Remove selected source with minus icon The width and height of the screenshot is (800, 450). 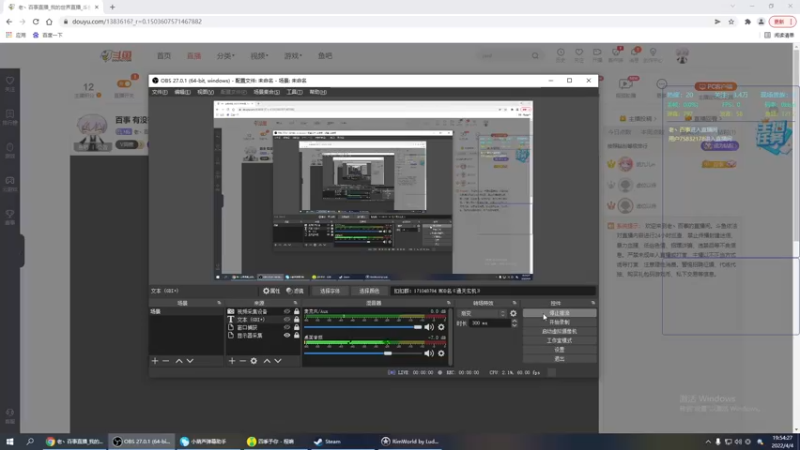click(243, 361)
